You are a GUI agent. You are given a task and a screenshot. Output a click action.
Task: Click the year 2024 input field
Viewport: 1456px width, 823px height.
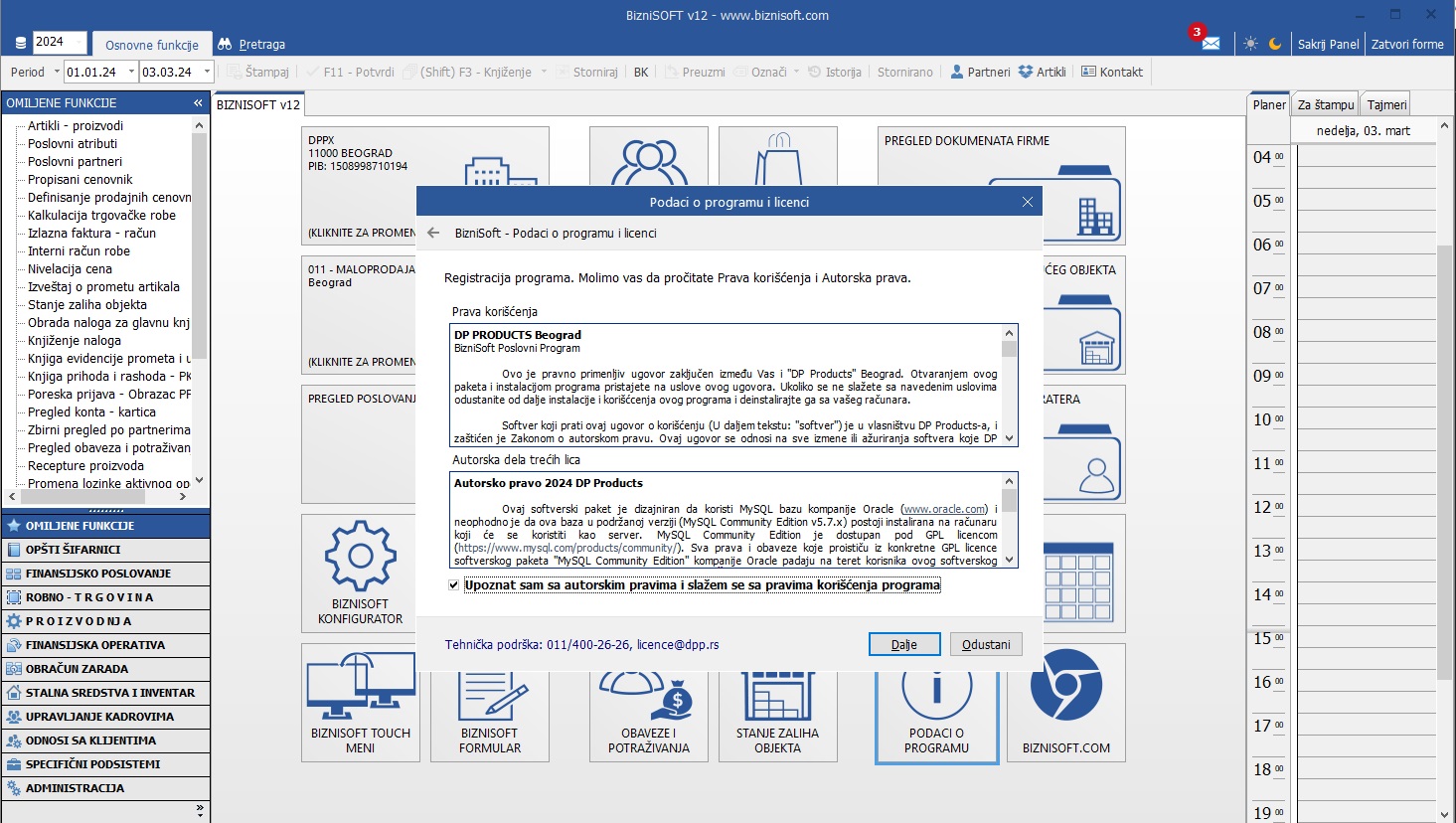tap(60, 42)
